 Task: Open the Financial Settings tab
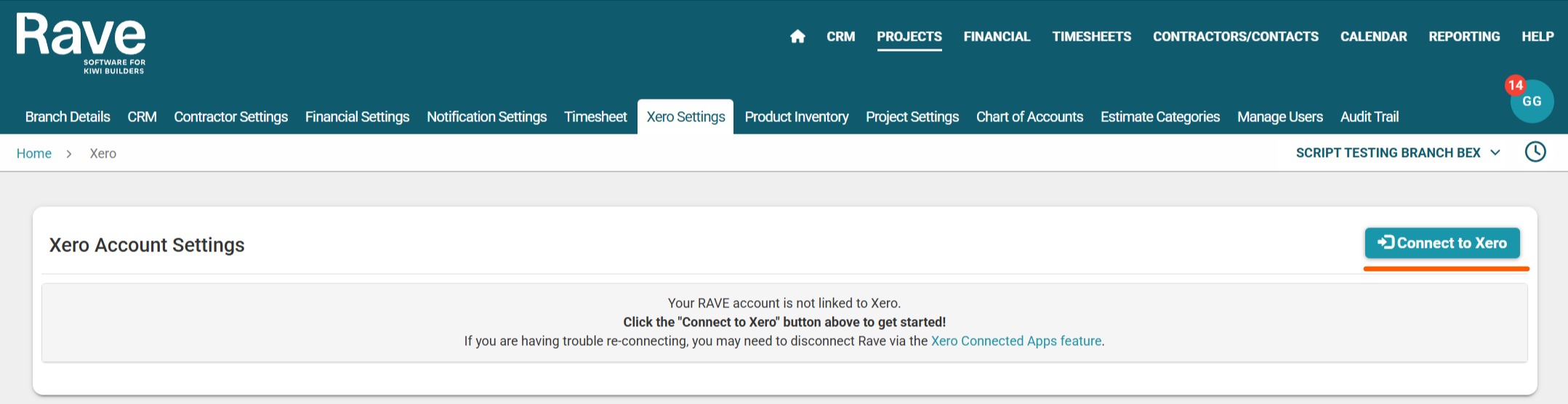357,117
